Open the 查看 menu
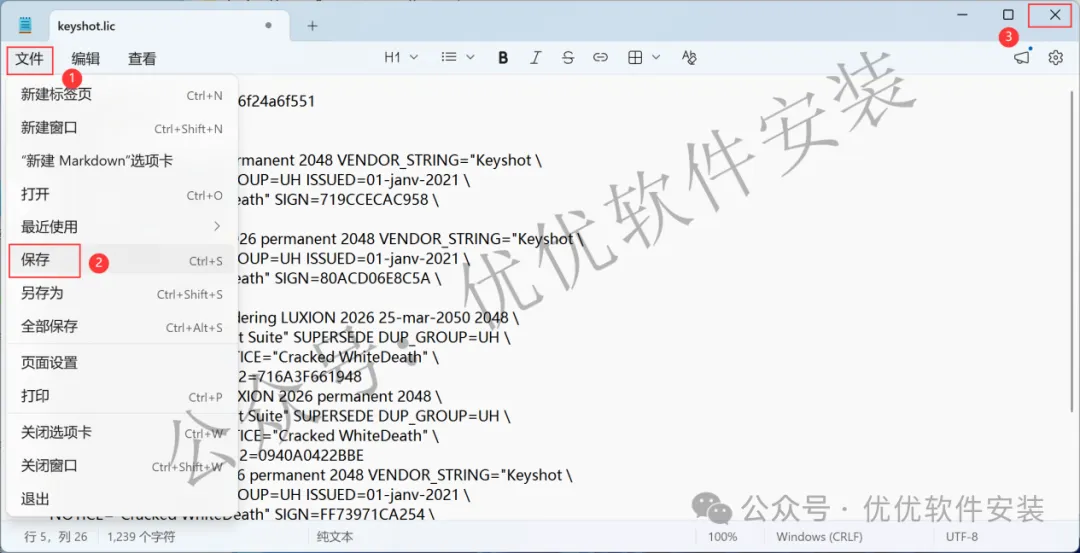The height and width of the screenshot is (553, 1080). pyautogui.click(x=142, y=59)
